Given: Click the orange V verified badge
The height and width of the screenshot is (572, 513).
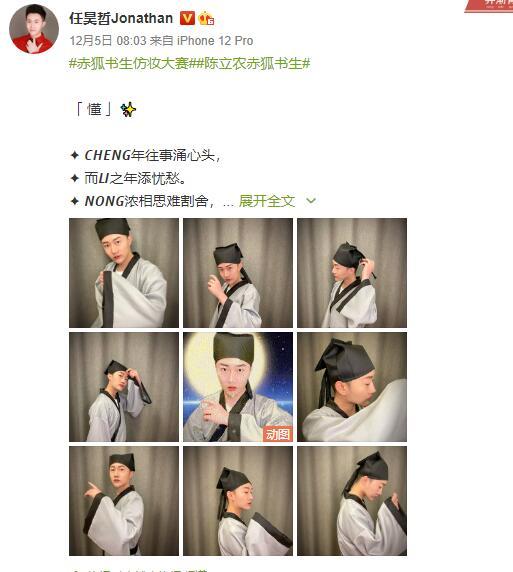Looking at the screenshot, I should pos(187,18).
